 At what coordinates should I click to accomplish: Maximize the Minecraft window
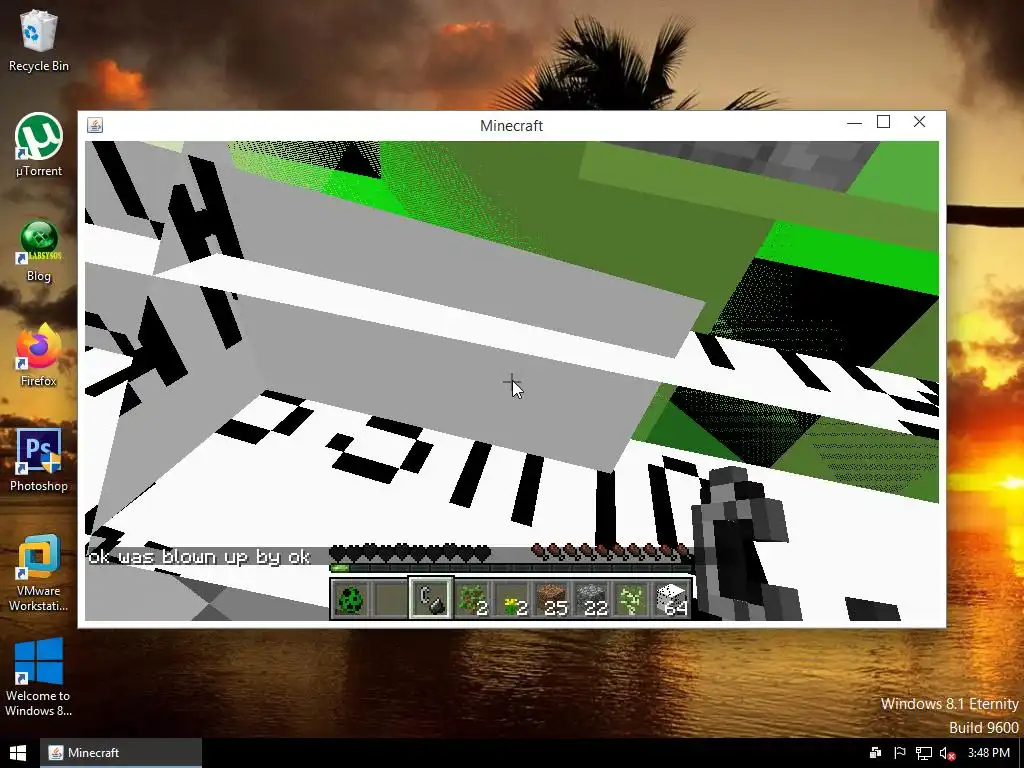[x=884, y=122]
